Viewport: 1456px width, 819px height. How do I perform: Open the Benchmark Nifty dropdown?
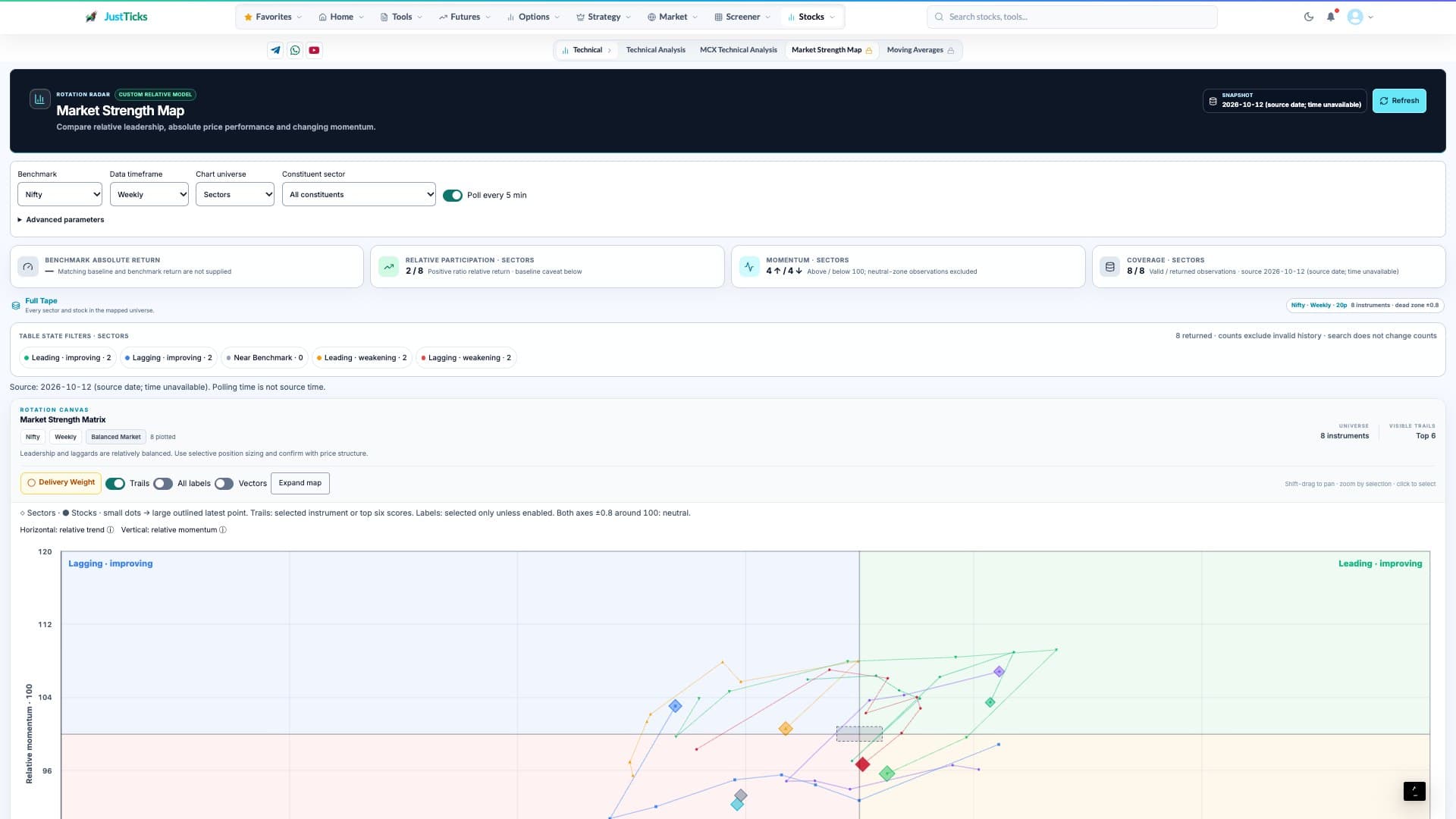[60, 194]
